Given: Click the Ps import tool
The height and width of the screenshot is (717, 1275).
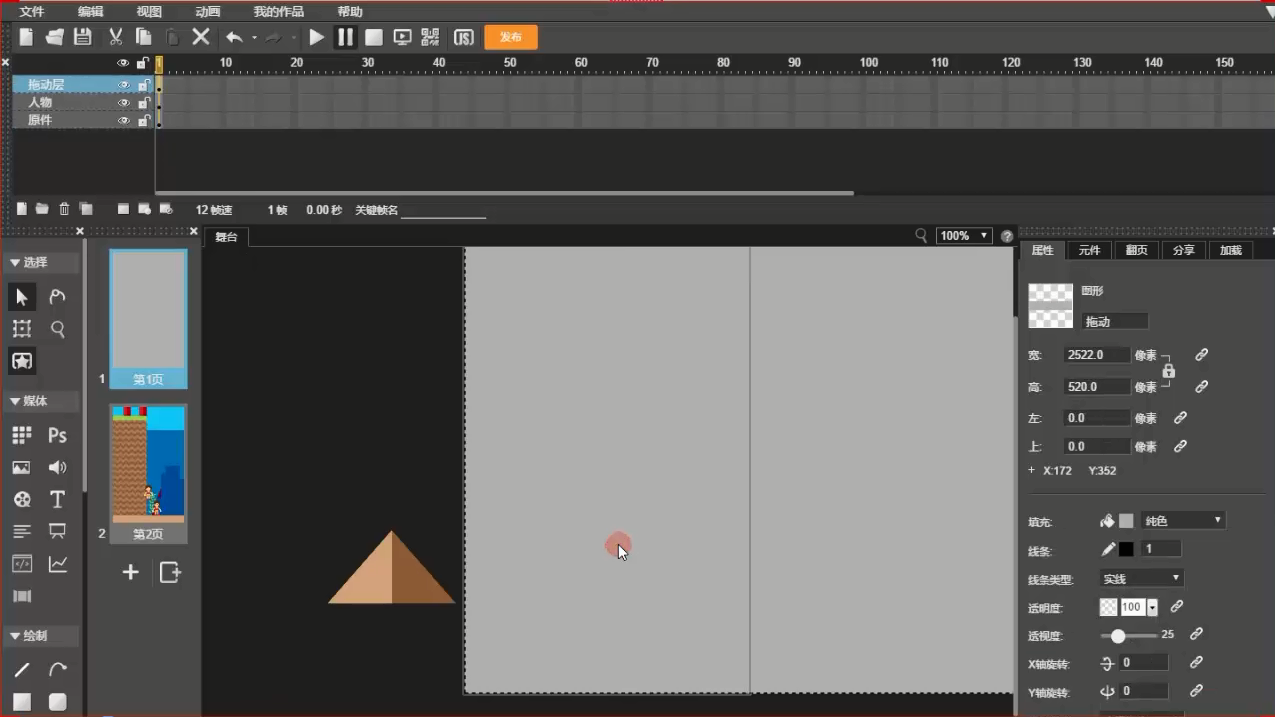Looking at the screenshot, I should [58, 435].
